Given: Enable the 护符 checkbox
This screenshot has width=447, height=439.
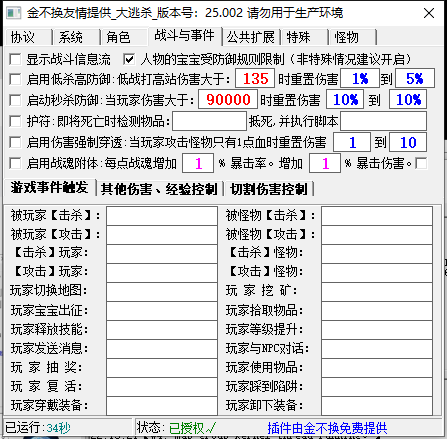Looking at the screenshot, I should point(15,121).
